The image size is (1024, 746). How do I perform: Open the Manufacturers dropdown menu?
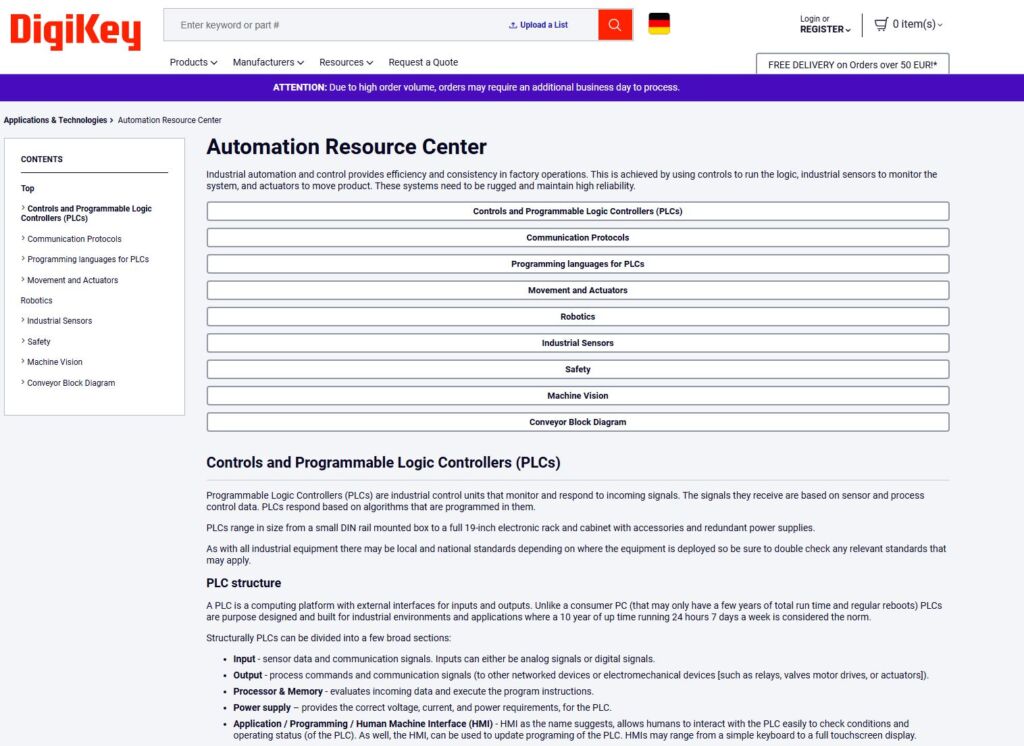pyautogui.click(x=268, y=62)
